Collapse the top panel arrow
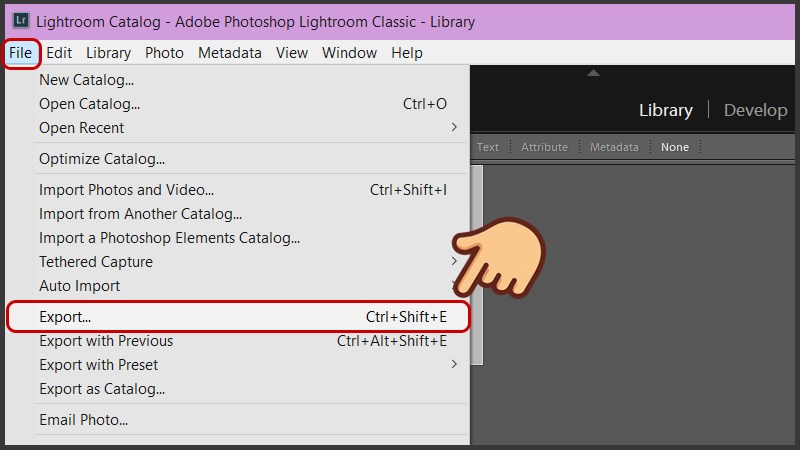 tap(593, 73)
